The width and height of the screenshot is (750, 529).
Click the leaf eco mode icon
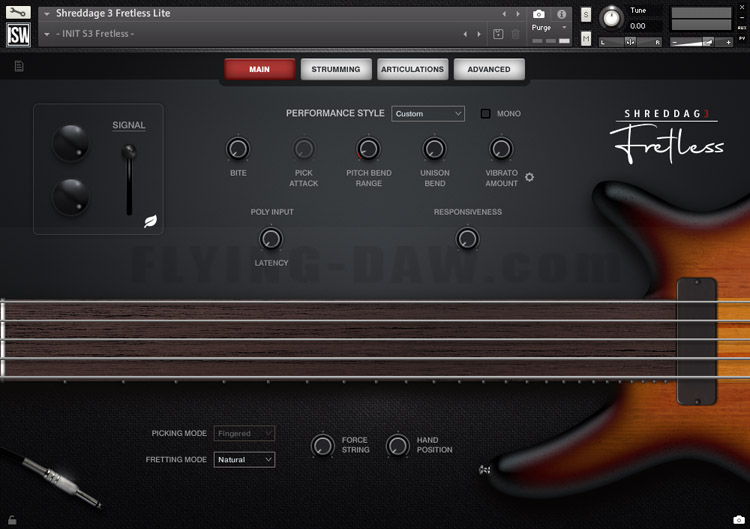150,221
